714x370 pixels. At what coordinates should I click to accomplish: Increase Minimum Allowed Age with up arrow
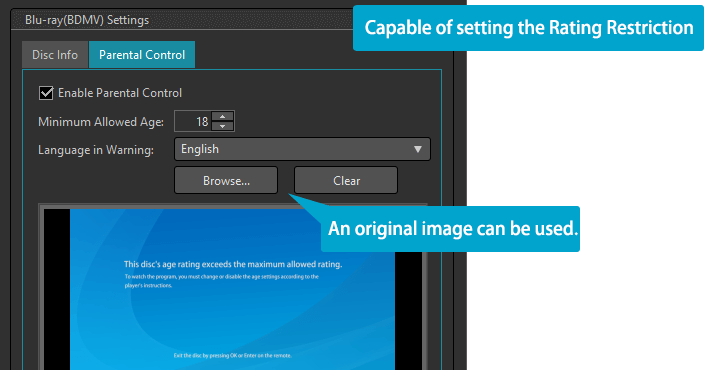[x=223, y=116]
